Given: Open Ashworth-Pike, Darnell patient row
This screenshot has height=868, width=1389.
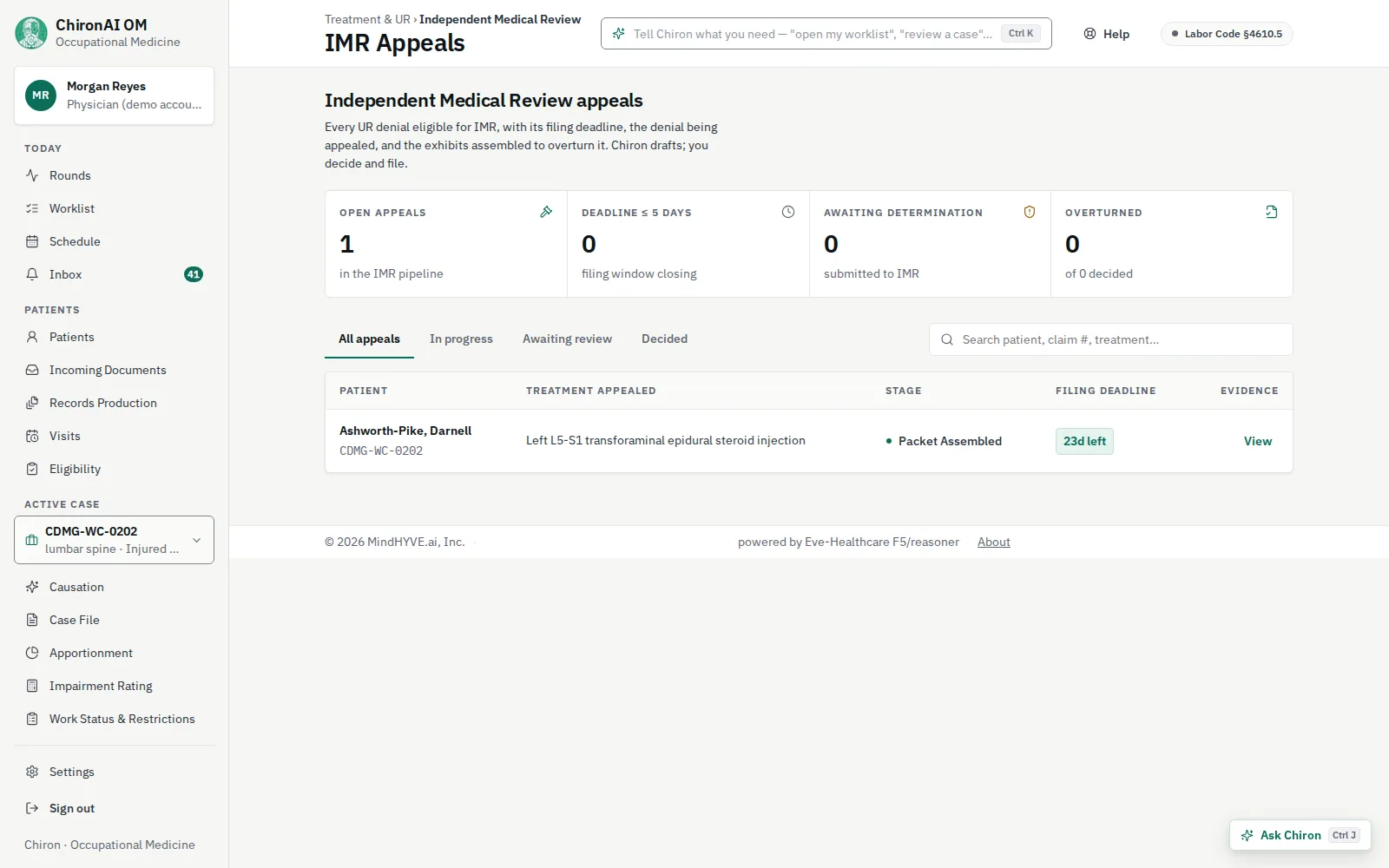Looking at the screenshot, I should pyautogui.click(x=808, y=441).
